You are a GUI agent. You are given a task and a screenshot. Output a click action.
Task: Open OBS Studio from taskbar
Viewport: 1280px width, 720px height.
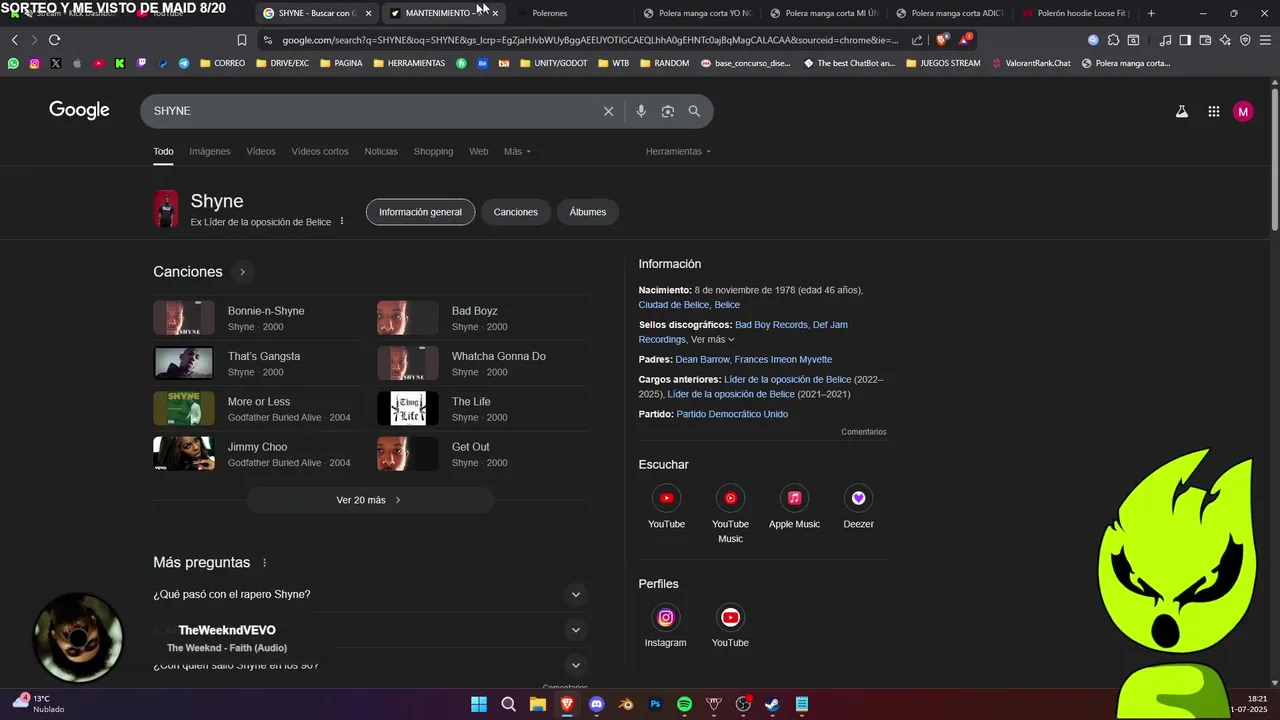pyautogui.click(x=743, y=704)
